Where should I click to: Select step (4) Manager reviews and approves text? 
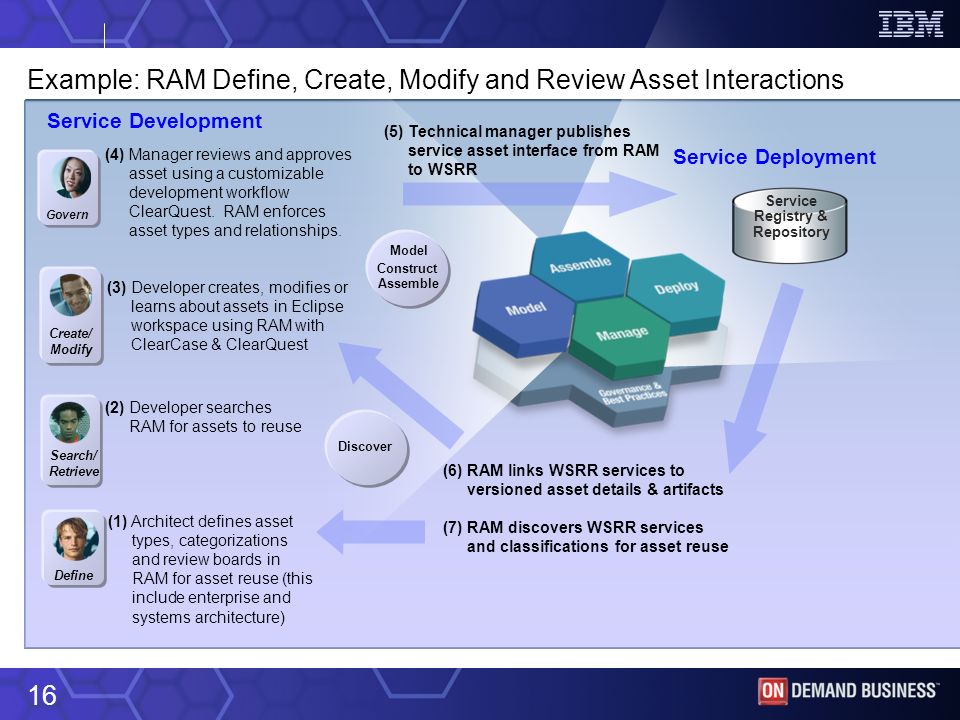[228, 192]
